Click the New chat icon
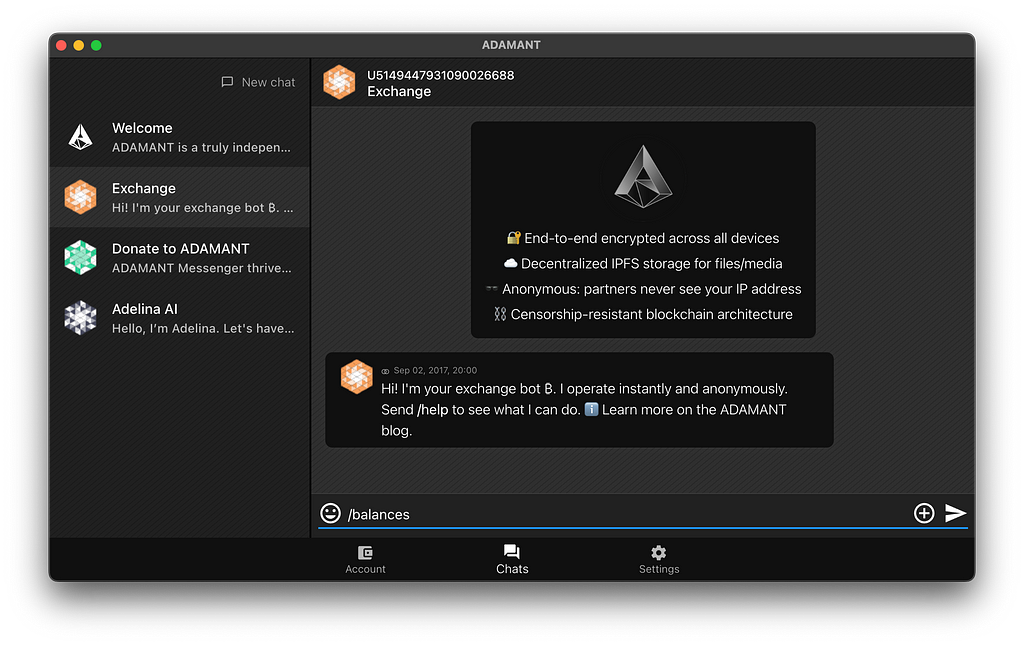The image size is (1024, 646). [x=227, y=82]
